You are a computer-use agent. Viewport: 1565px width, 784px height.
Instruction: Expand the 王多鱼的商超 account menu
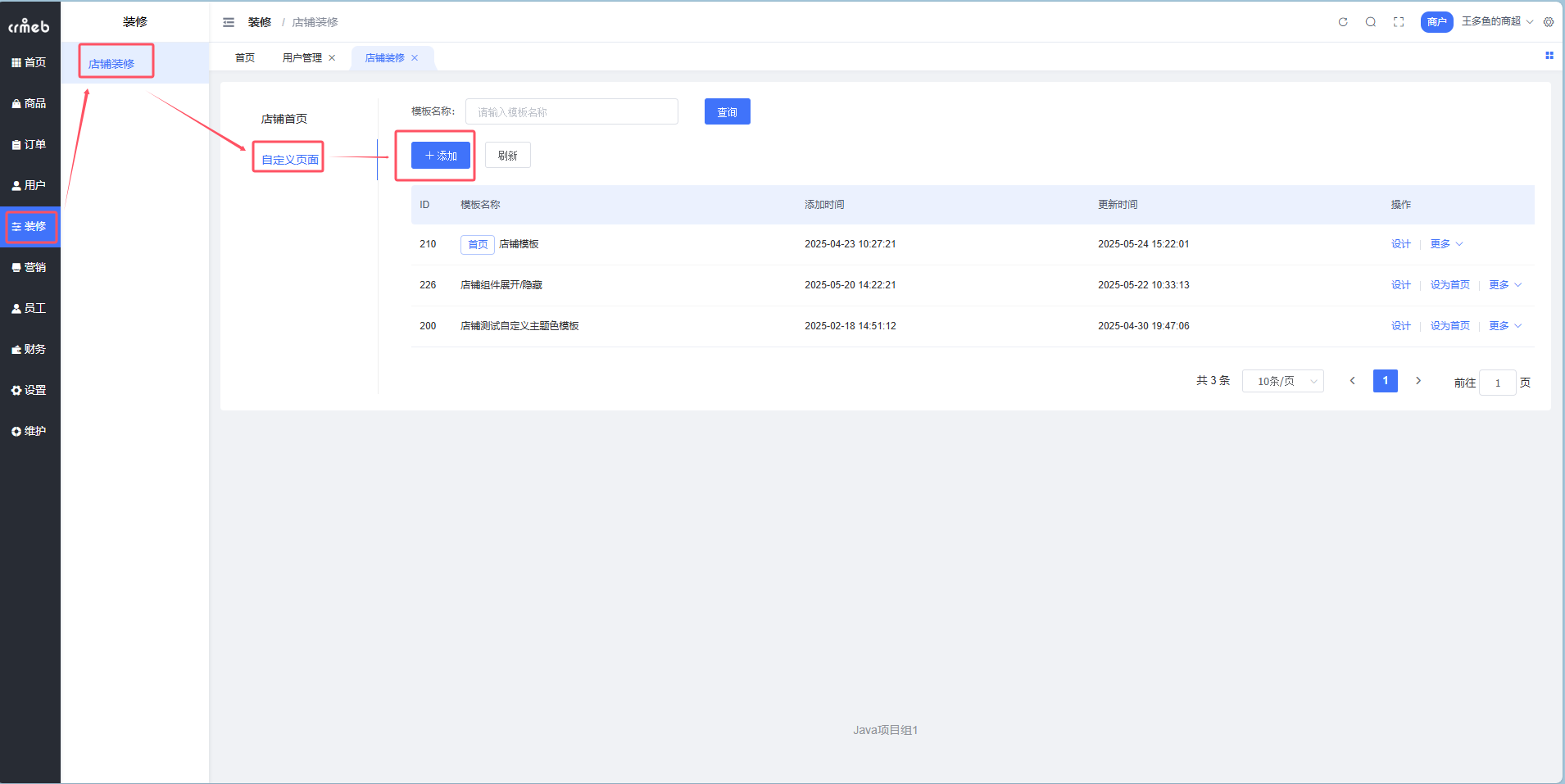[1496, 21]
